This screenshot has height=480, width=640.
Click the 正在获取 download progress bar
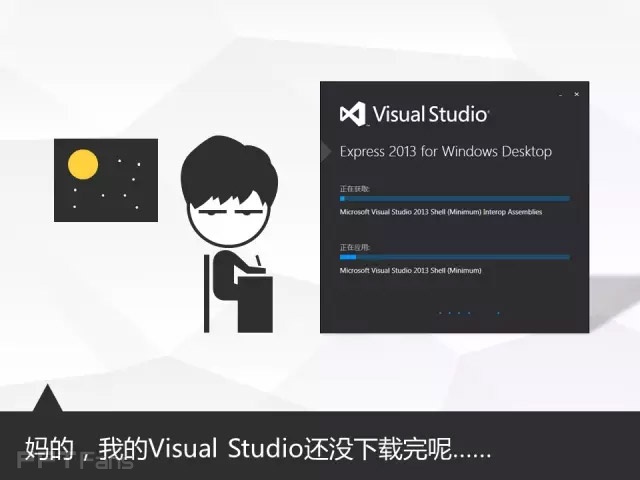pos(454,198)
